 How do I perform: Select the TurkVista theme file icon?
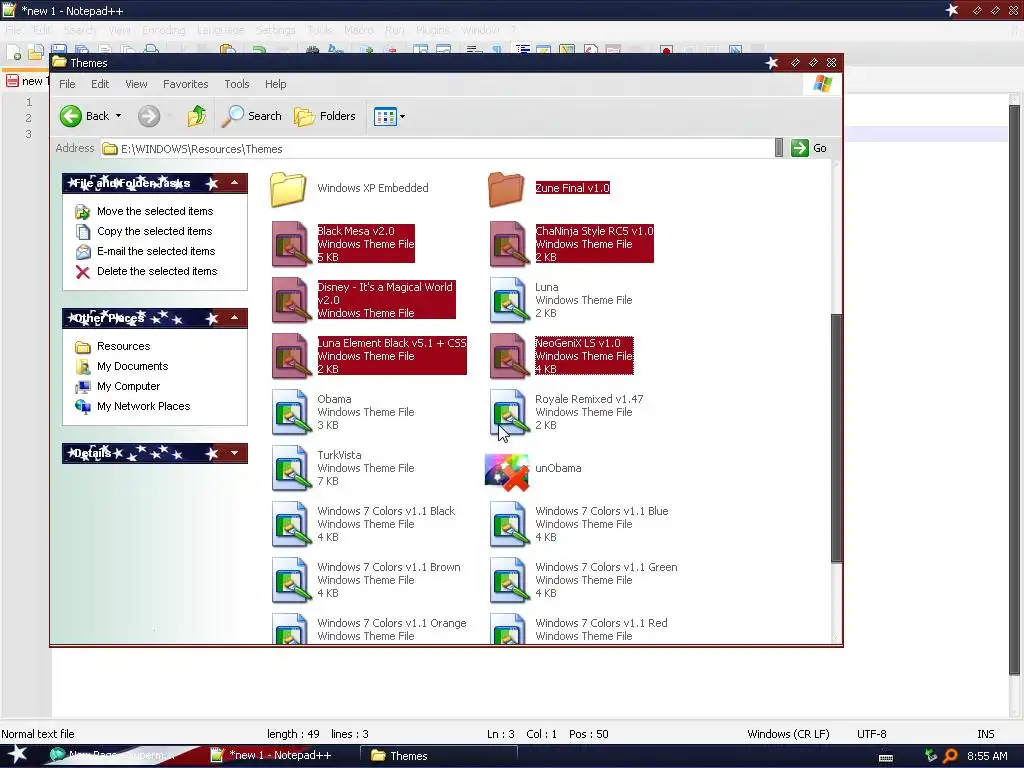tap(291, 468)
